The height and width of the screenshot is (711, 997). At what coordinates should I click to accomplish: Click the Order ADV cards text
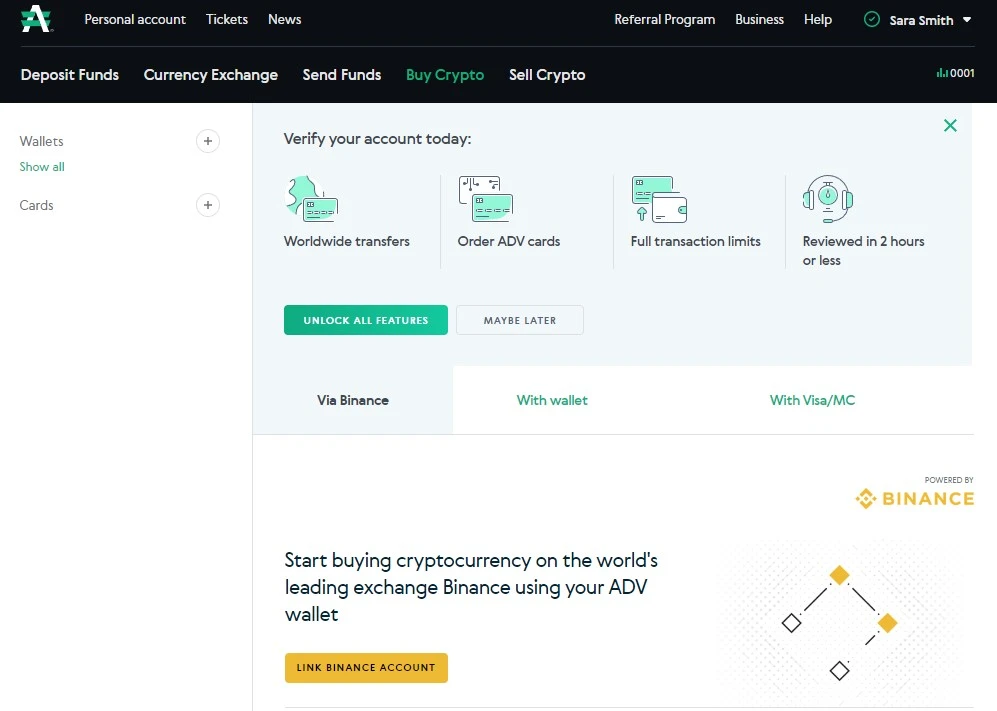(x=509, y=241)
